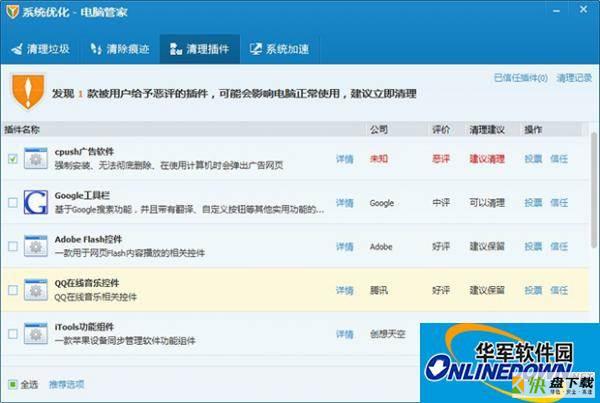Click the 清理建议 column header
600x403 pixels.
487,130
